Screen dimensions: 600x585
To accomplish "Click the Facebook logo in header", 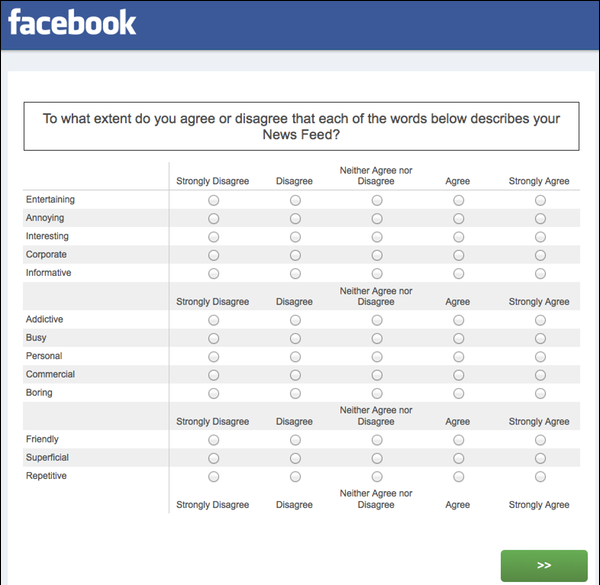I will pos(72,23).
